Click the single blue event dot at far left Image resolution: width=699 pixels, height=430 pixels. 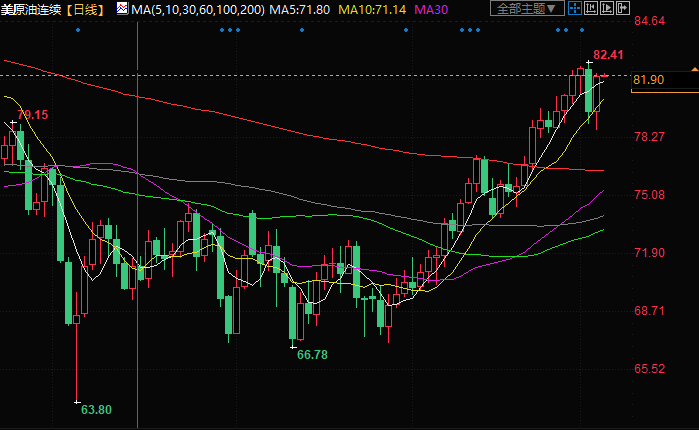point(77,29)
